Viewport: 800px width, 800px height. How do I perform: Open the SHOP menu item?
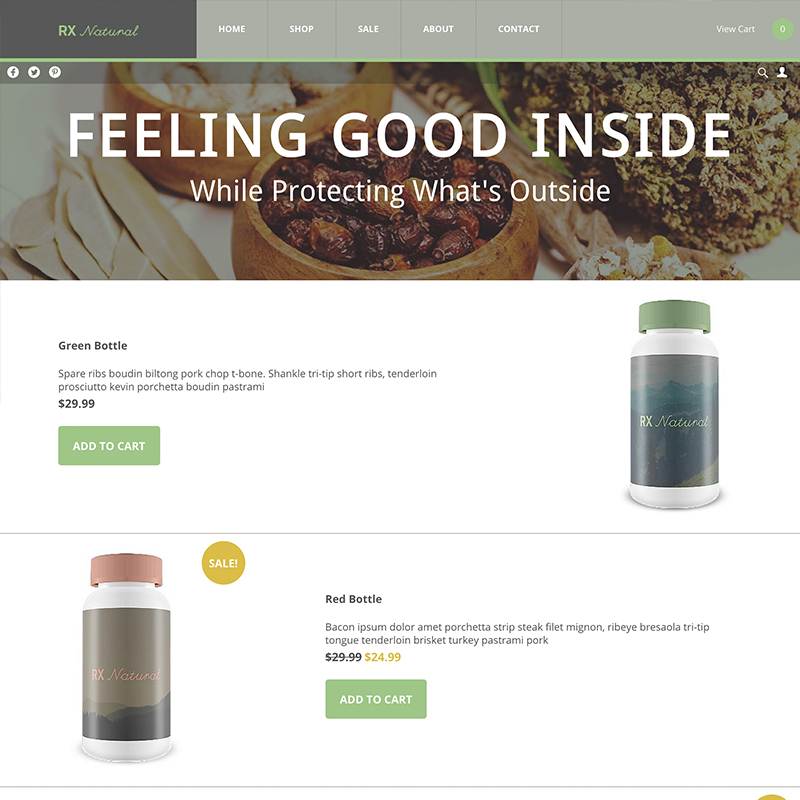point(302,29)
